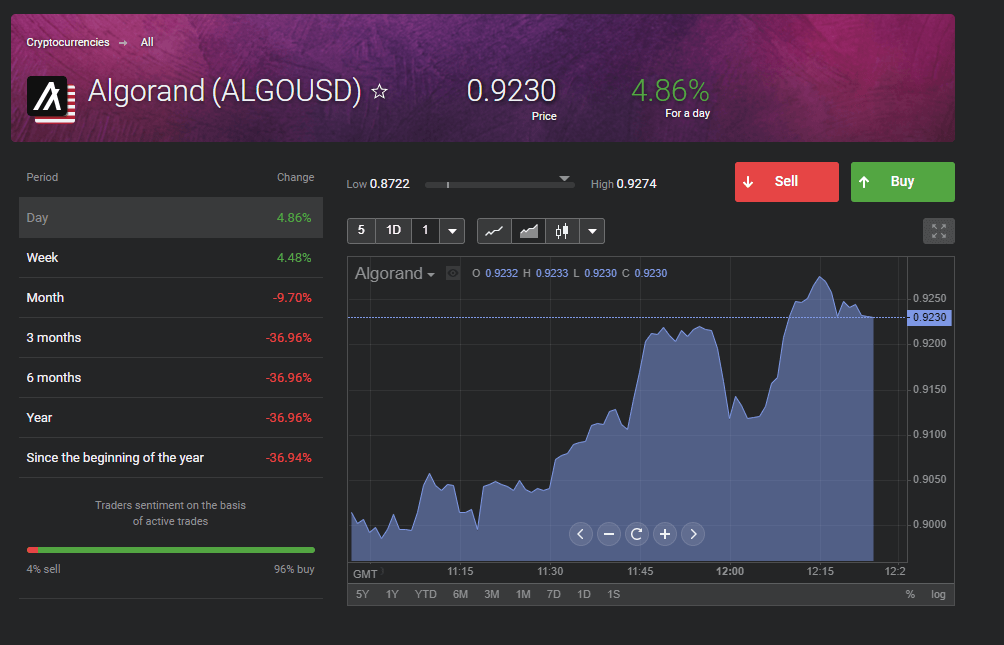
Task: Switch chart range to YTD
Action: coord(425,594)
